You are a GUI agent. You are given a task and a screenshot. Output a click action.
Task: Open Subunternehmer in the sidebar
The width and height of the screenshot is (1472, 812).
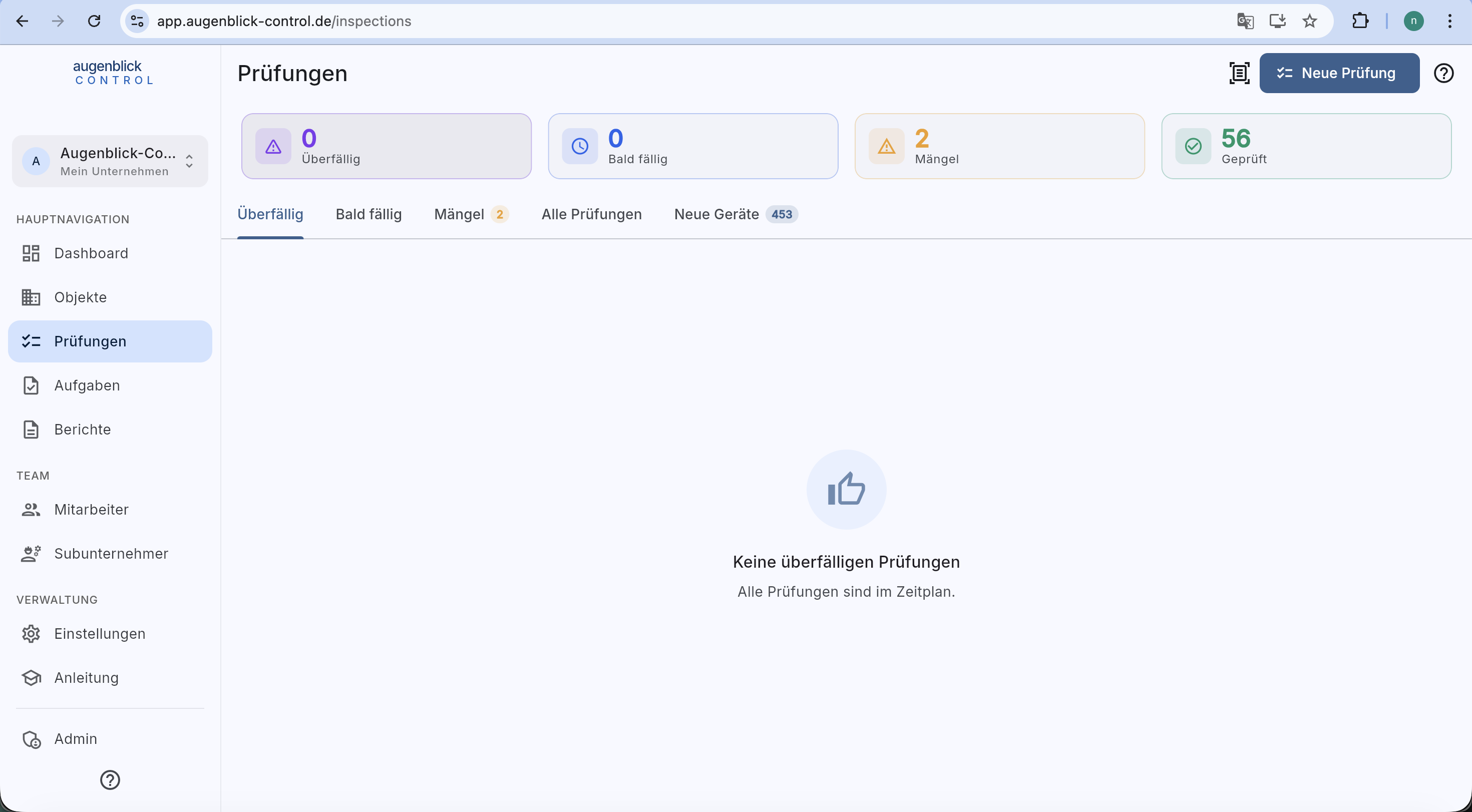pos(110,554)
